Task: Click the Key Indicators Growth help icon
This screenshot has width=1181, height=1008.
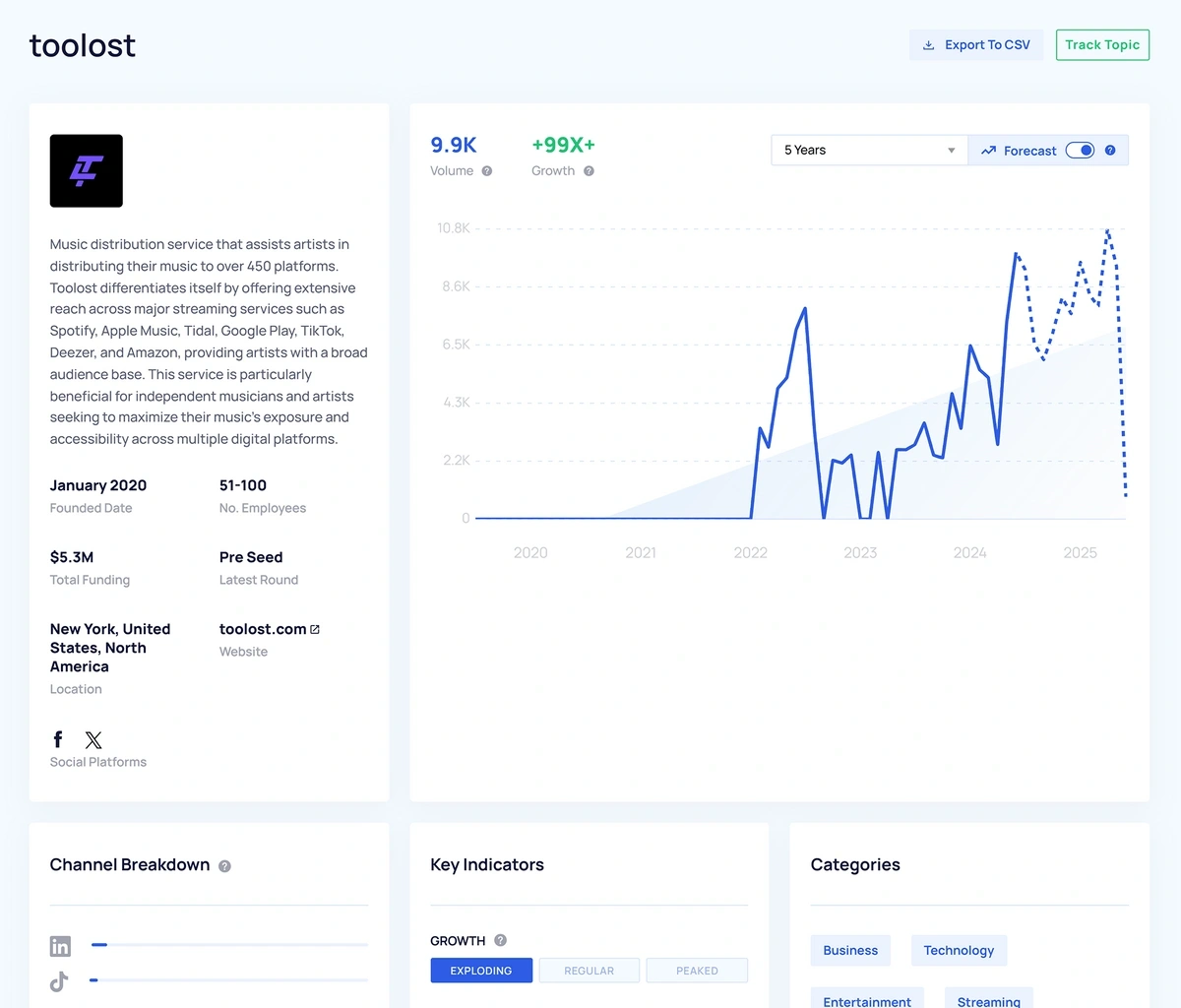Action: [500, 940]
